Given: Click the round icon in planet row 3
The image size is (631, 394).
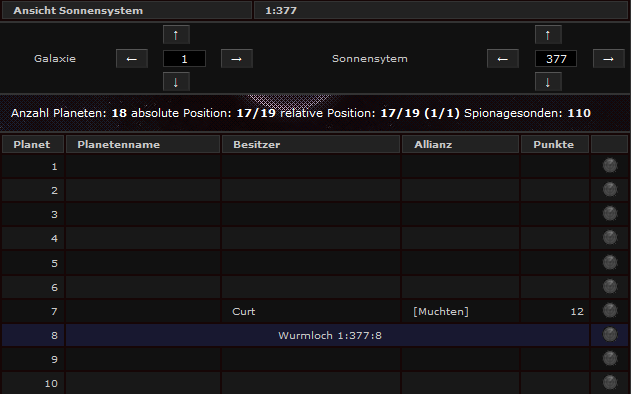Looking at the screenshot, I should click(x=610, y=214).
